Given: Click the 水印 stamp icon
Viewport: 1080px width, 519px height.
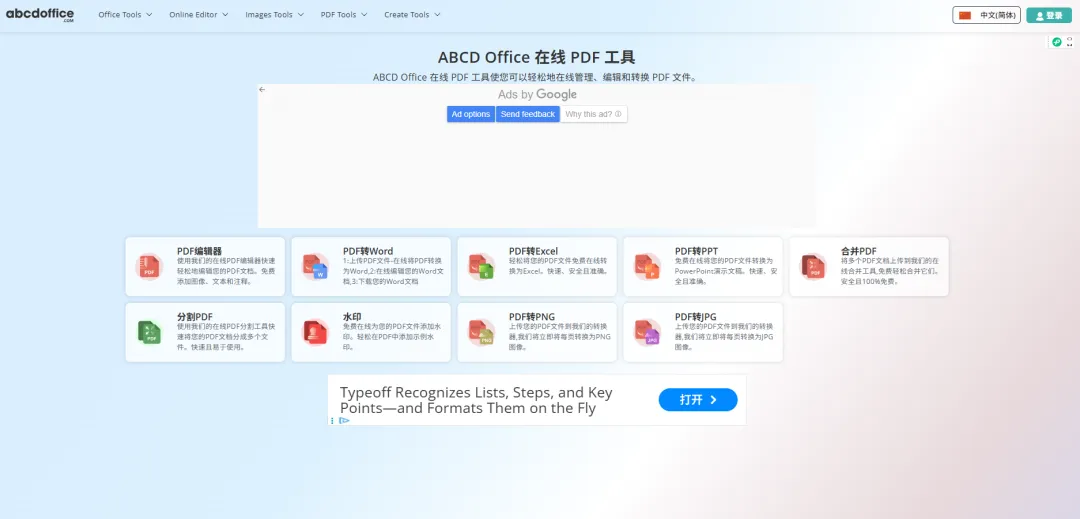Looking at the screenshot, I should coord(315,332).
